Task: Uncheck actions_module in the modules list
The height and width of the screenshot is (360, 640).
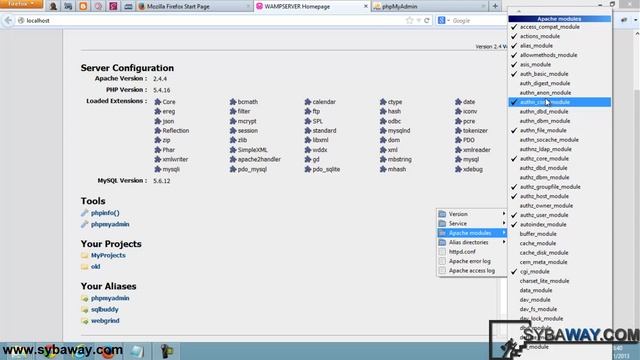Action: 559,36
